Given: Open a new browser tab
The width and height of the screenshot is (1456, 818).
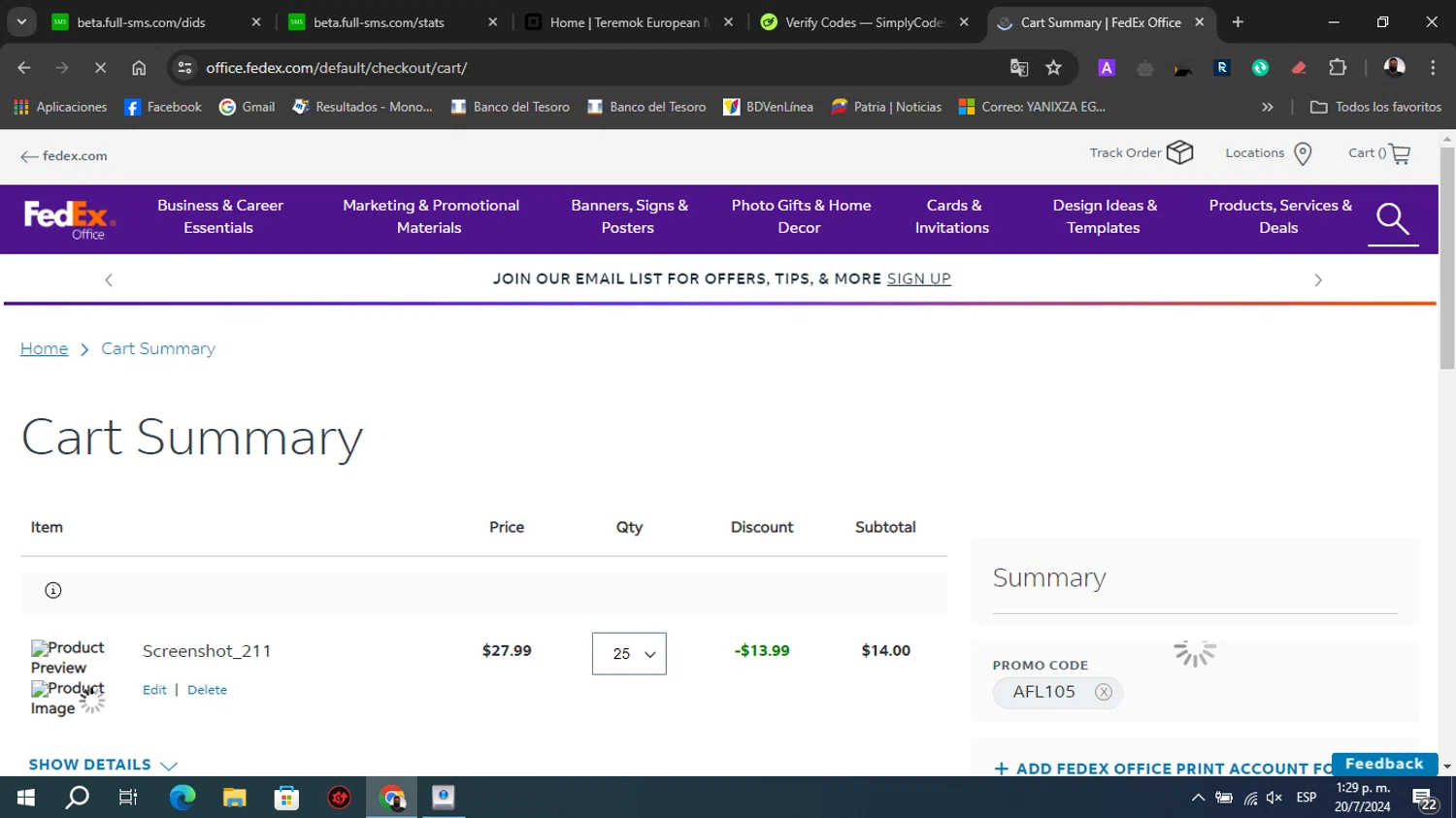Looking at the screenshot, I should pos(1238,22).
